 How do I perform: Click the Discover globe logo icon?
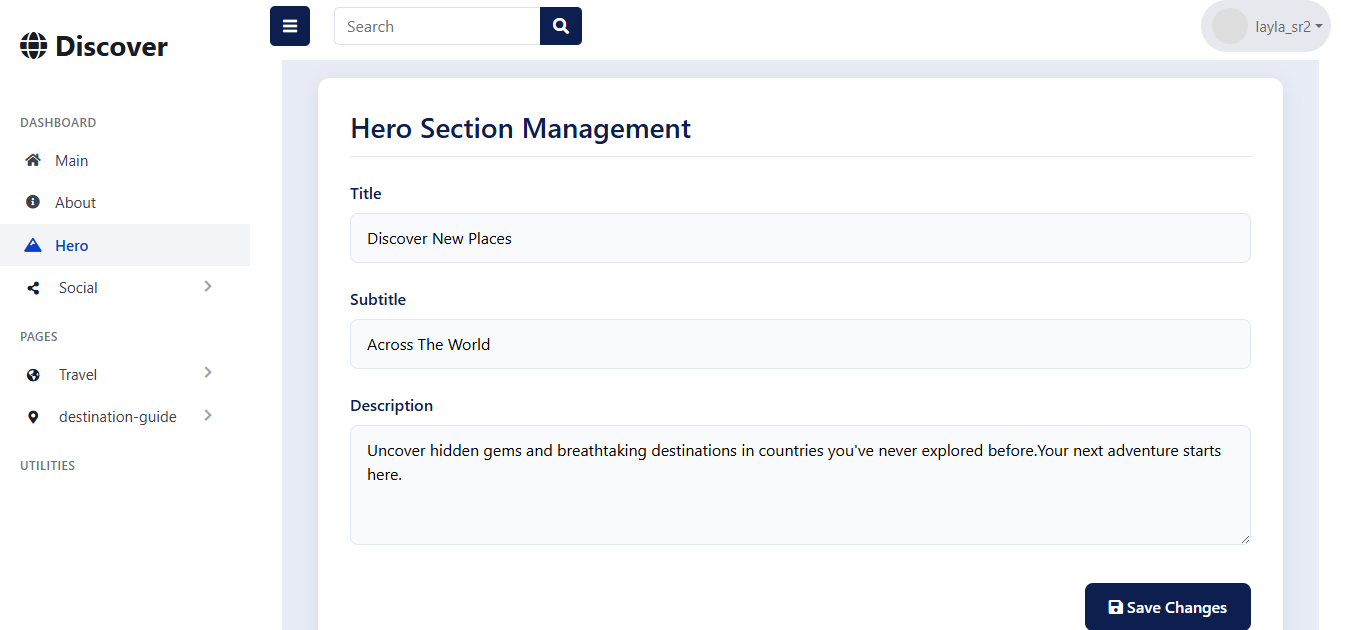click(x=33, y=46)
